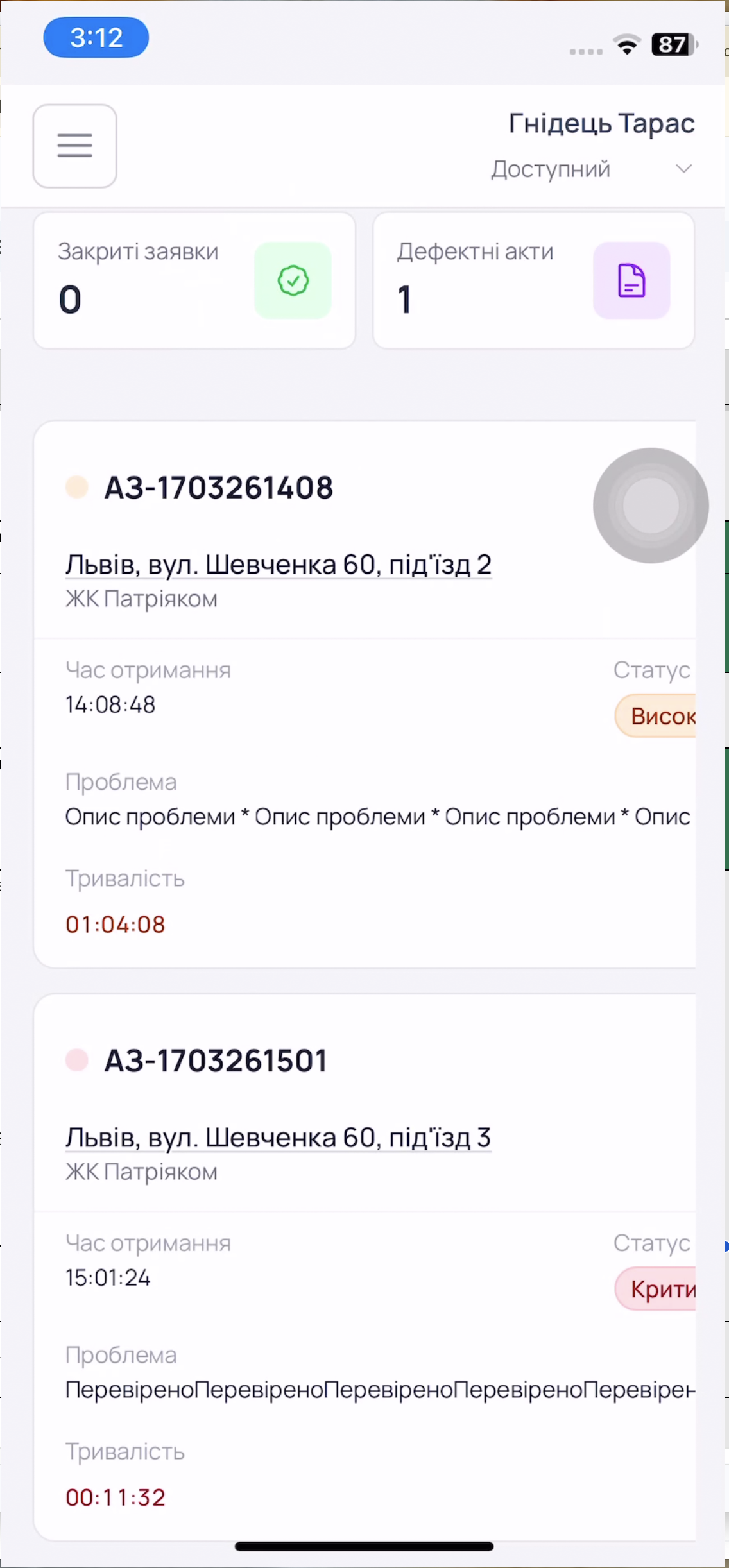The width and height of the screenshot is (729, 1568).
Task: Open the hamburger menu
Action: pos(74,146)
